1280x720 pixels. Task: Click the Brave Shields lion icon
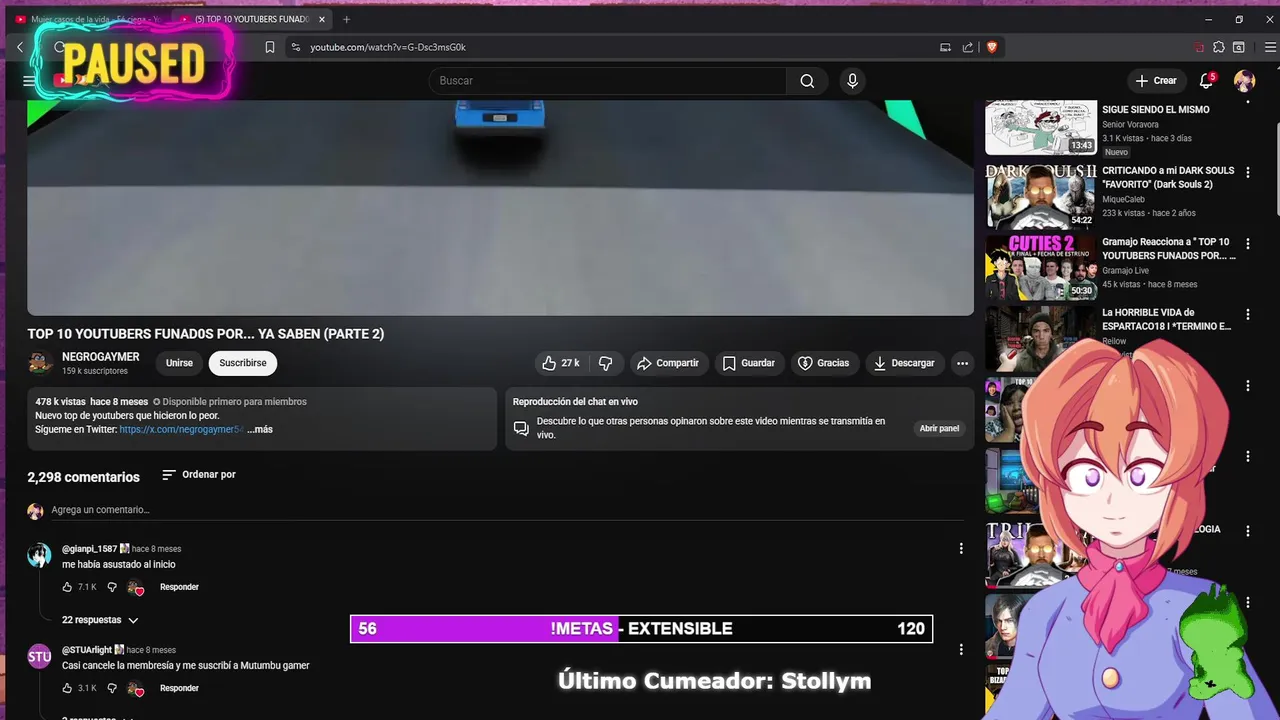pos(992,47)
